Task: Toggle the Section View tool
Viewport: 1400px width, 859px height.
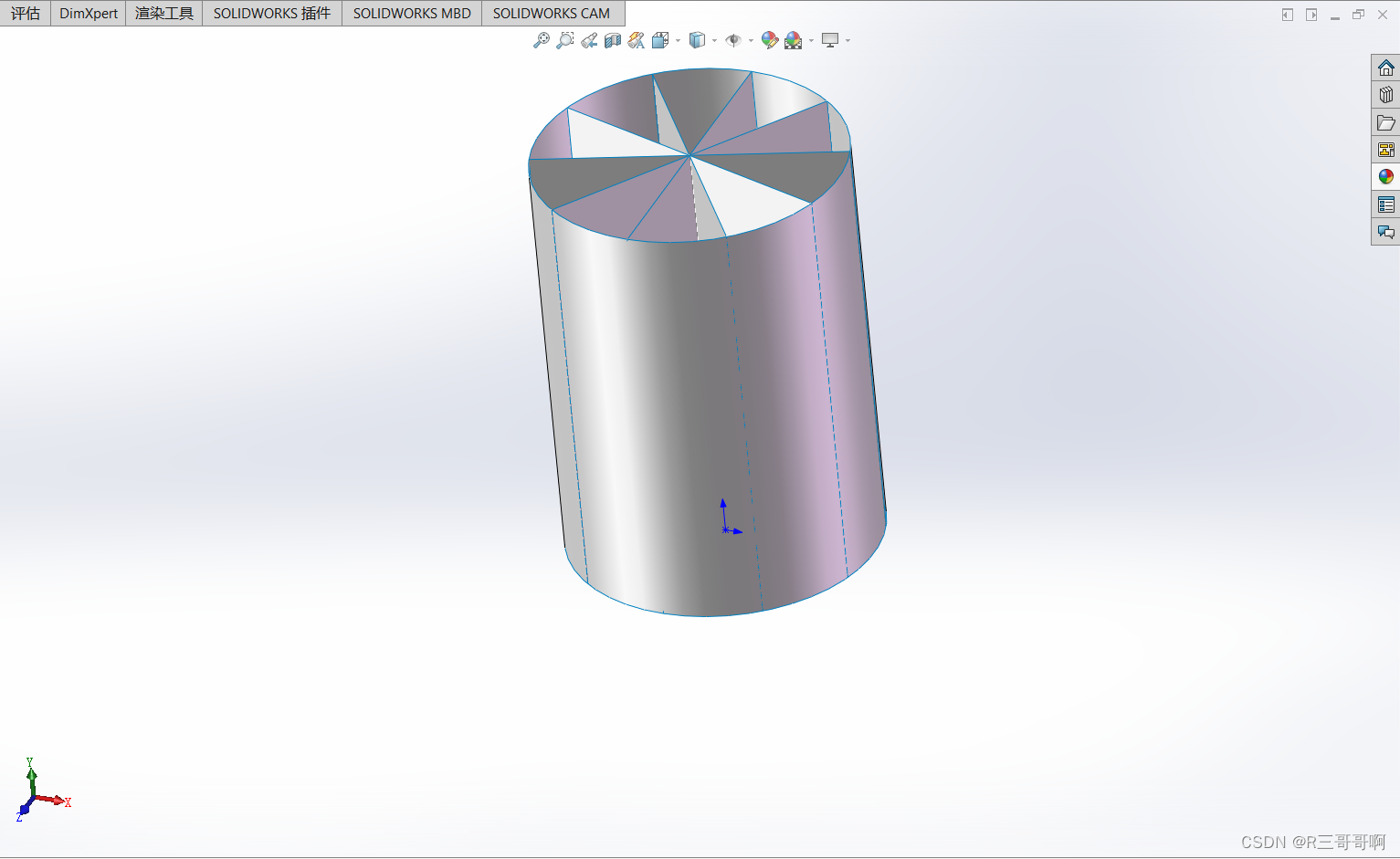Action: coord(613,40)
